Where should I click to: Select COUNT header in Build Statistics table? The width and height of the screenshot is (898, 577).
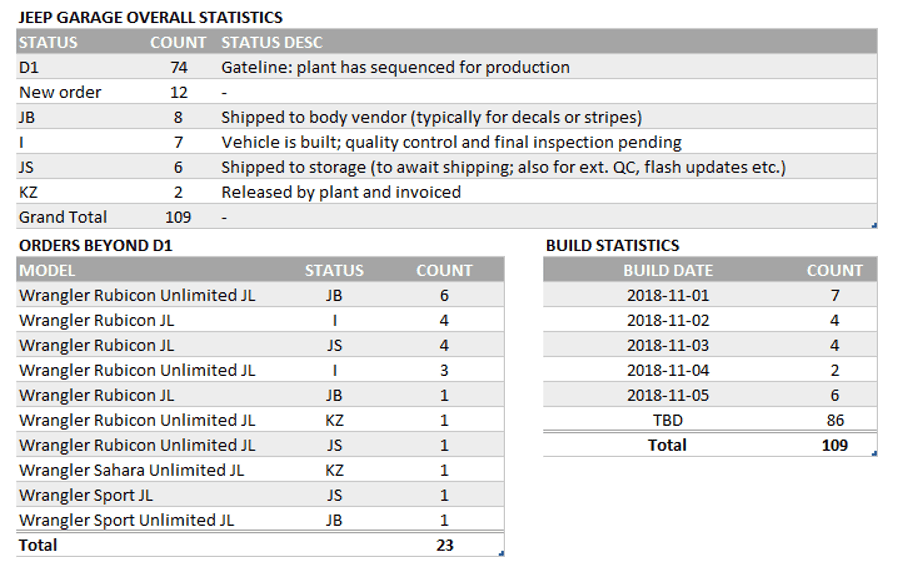point(834,270)
